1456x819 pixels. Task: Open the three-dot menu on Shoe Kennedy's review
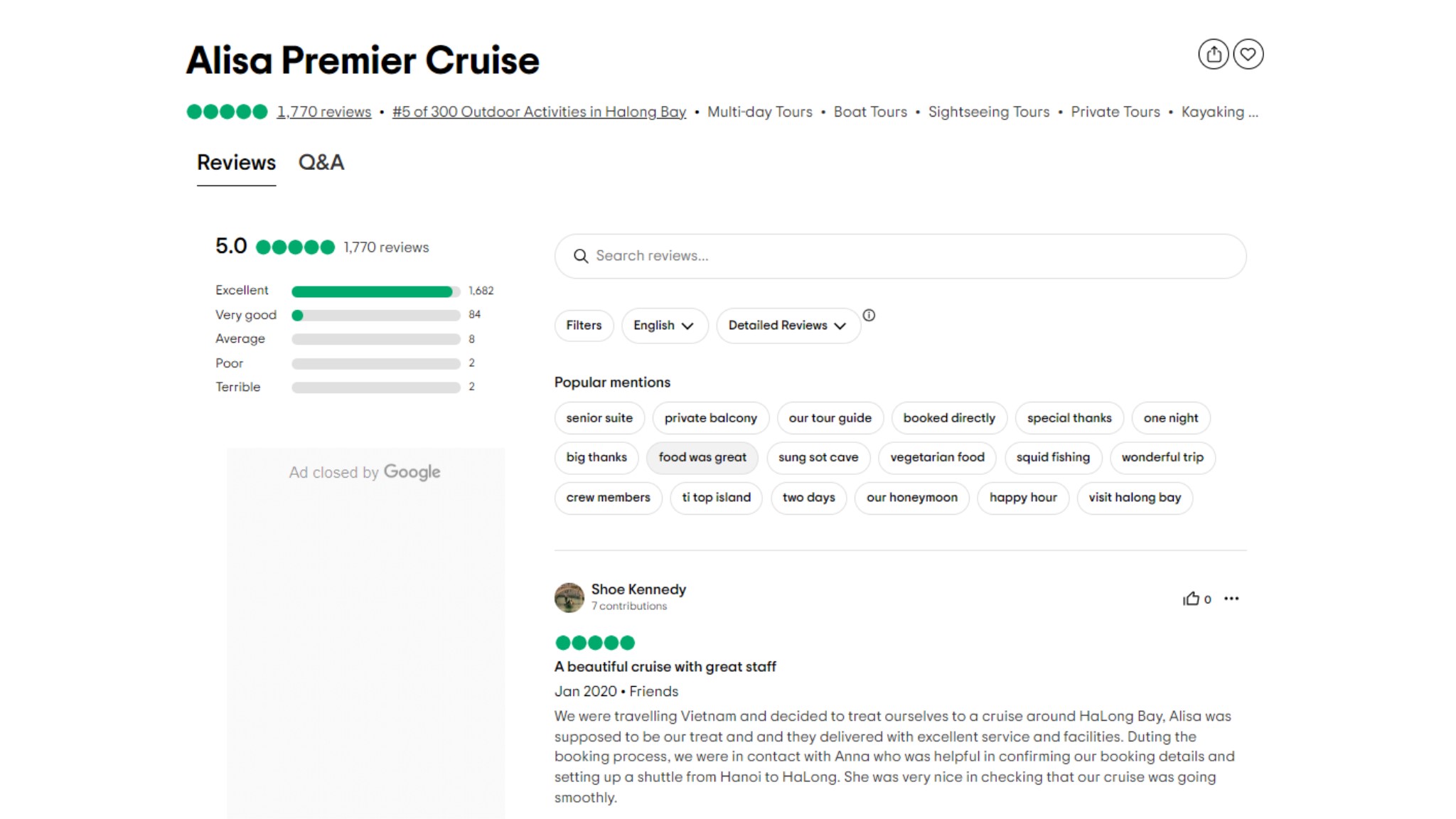tap(1232, 599)
